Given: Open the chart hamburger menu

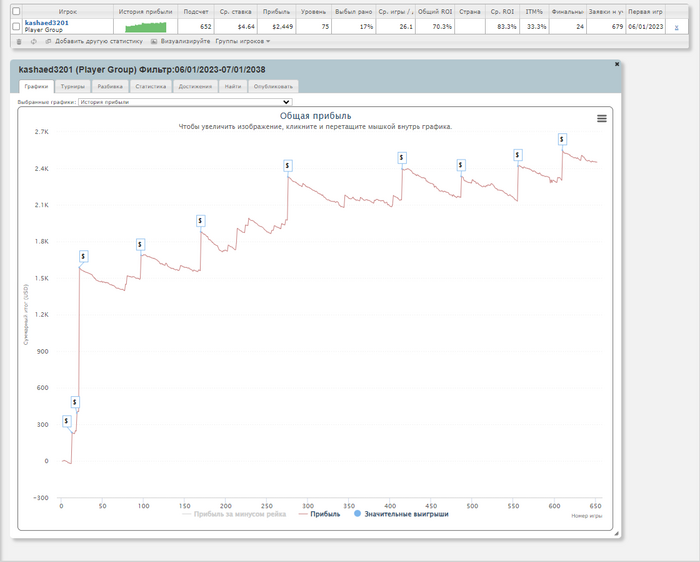Looking at the screenshot, I should click(x=602, y=118).
